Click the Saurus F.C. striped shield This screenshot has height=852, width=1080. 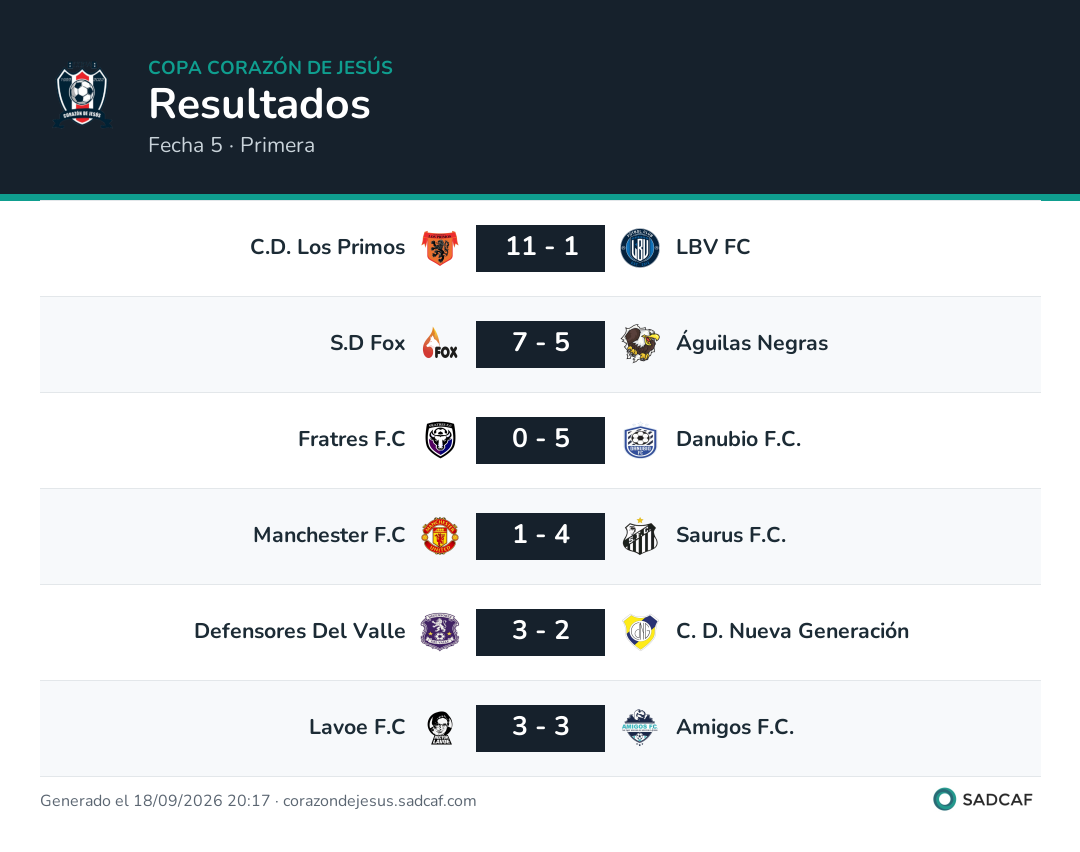click(640, 536)
